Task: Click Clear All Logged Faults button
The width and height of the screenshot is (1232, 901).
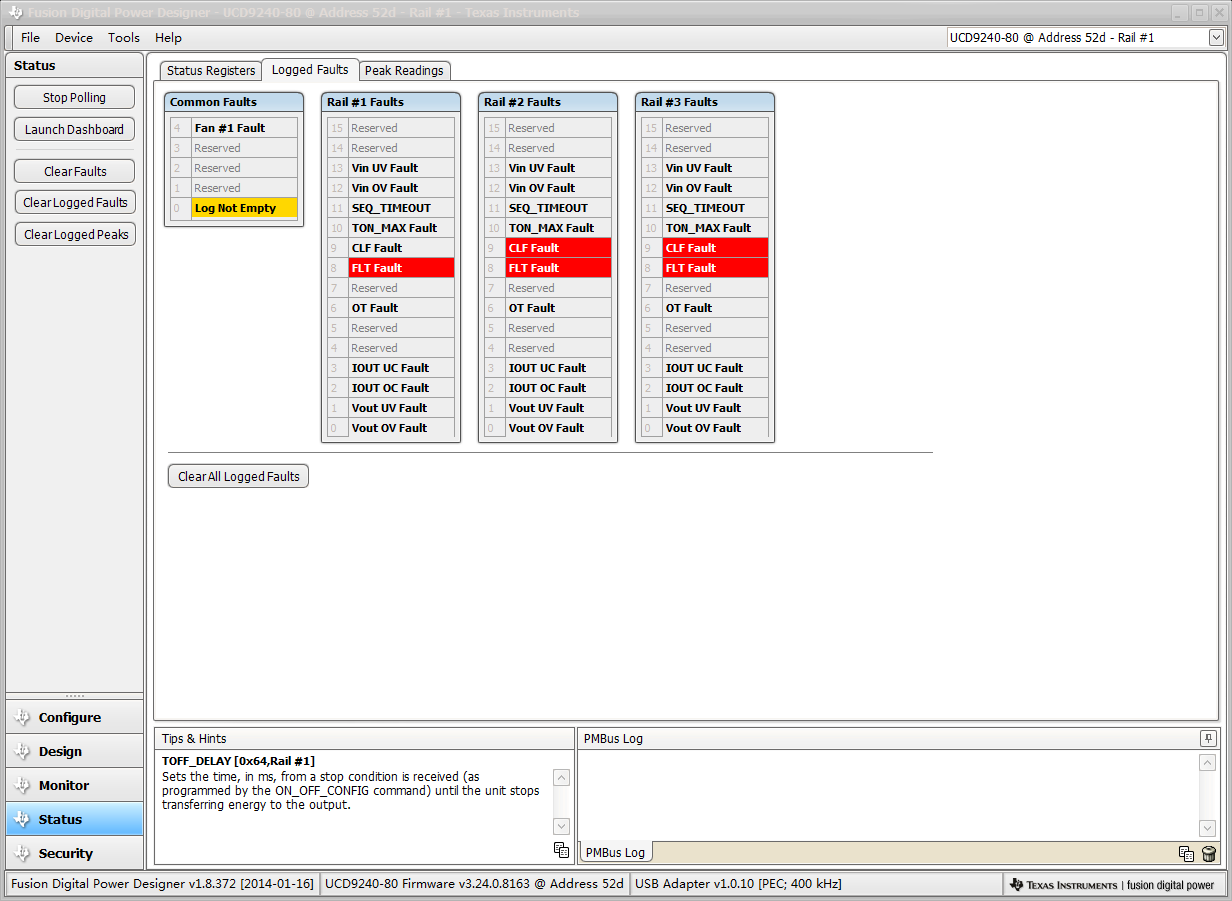Action: tap(239, 477)
